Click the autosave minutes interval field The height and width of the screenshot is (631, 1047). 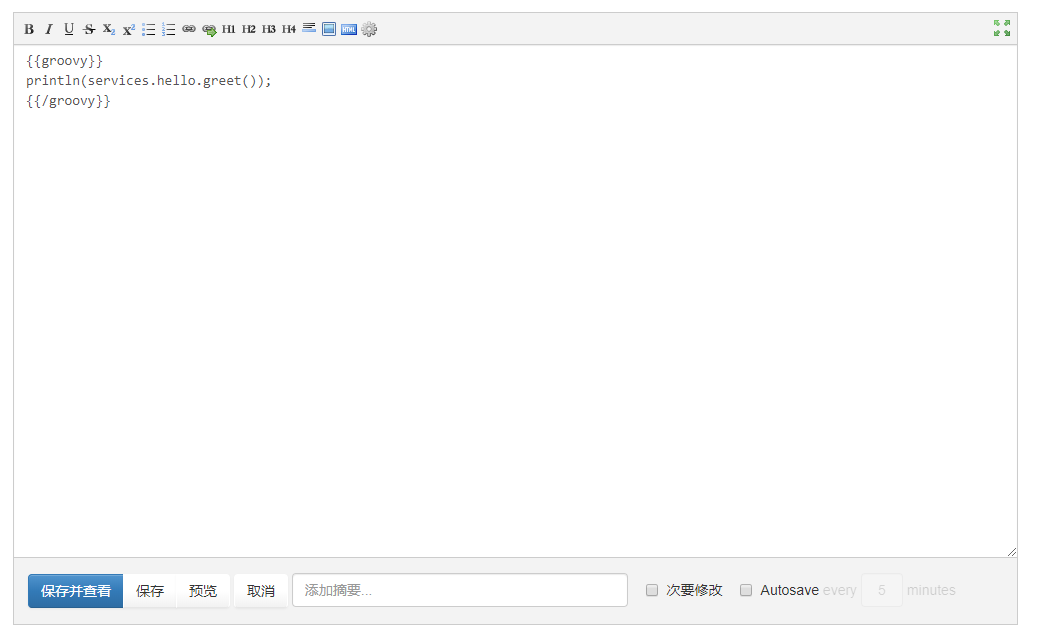pos(881,590)
